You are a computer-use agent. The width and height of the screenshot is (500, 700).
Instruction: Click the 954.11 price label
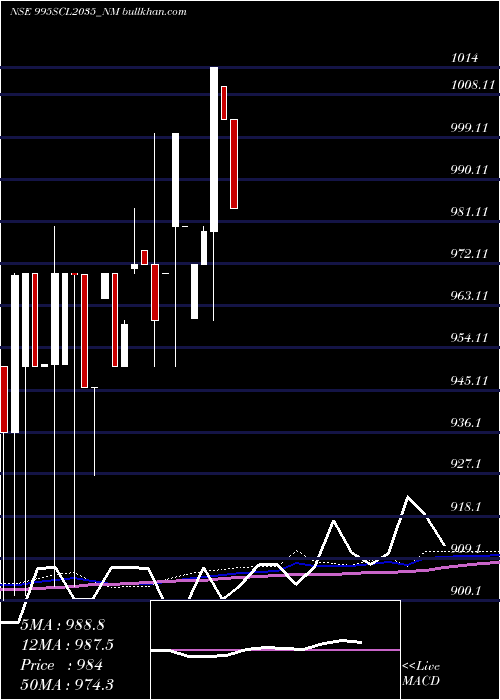469,338
